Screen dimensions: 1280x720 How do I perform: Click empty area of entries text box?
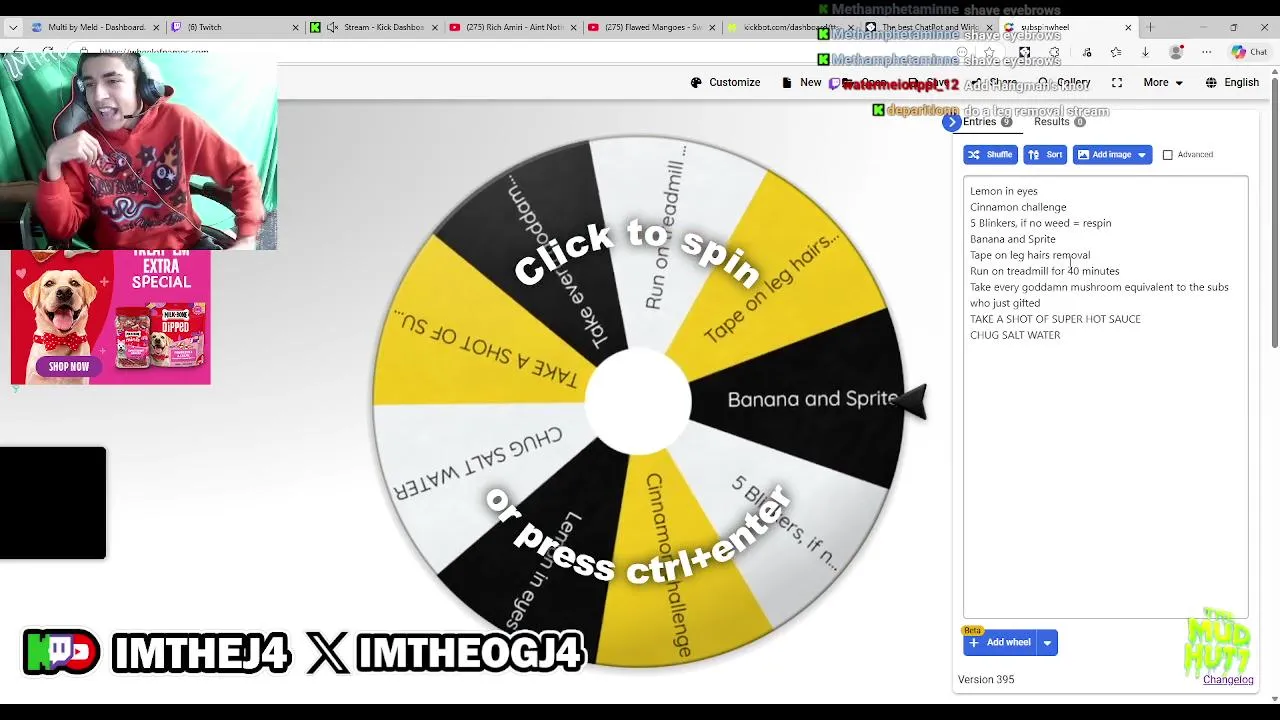click(x=1105, y=480)
